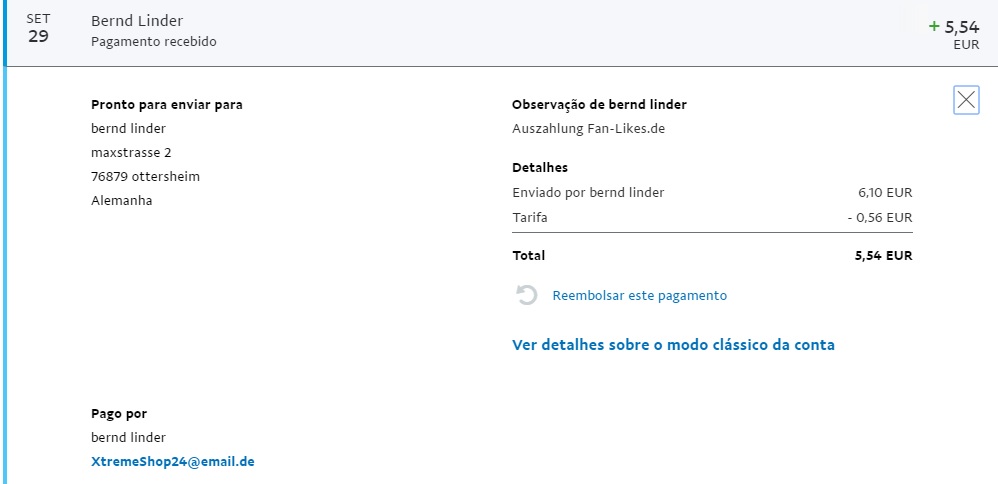
Task: Click the Alemanha country line
Action: point(121,200)
